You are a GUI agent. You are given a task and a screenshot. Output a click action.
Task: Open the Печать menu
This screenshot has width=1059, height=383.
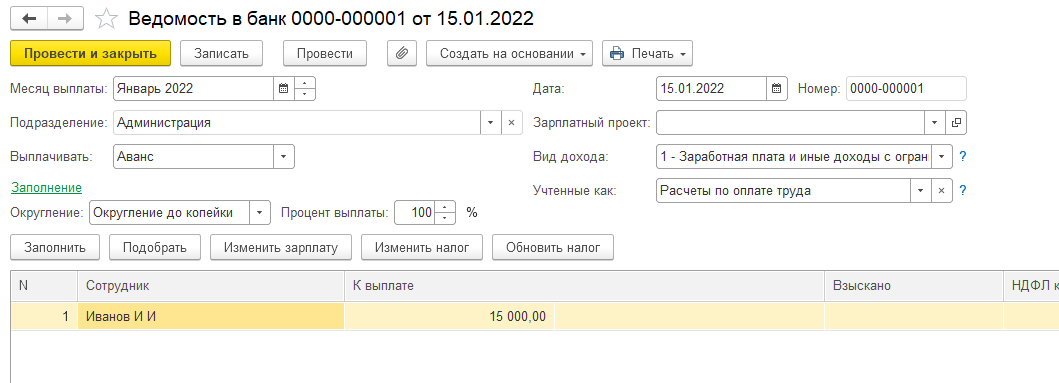pos(647,53)
